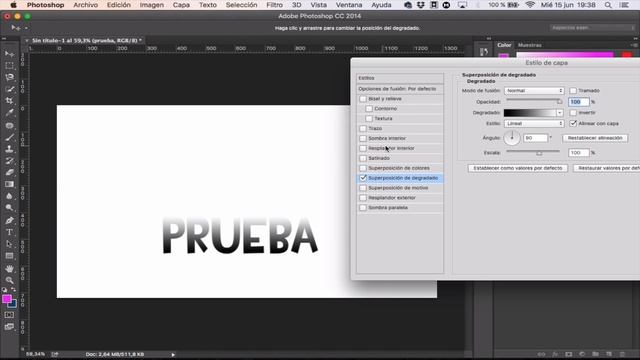640x360 pixels.
Task: Open the Ventana menu
Action: point(349,5)
